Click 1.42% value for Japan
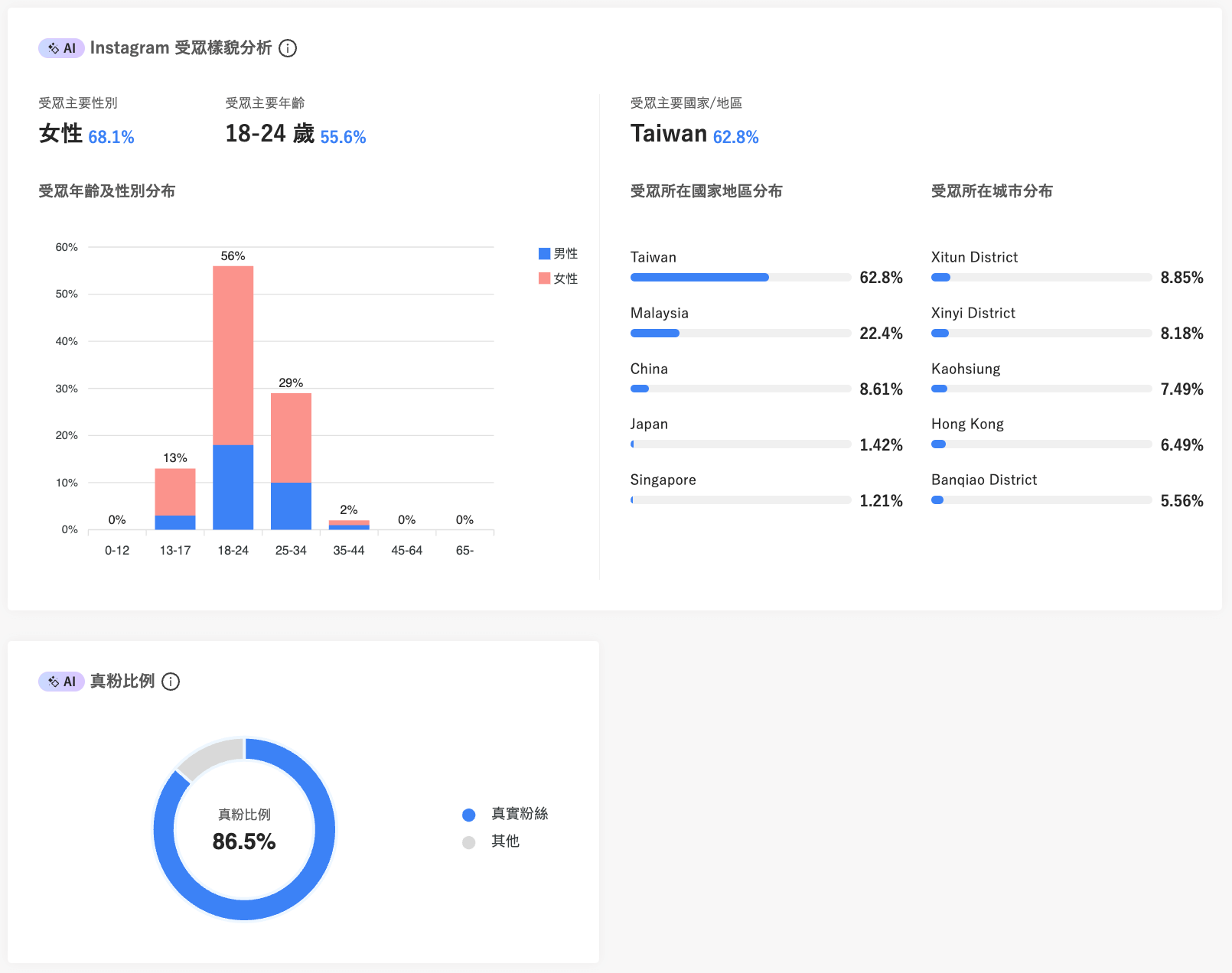 point(881,444)
